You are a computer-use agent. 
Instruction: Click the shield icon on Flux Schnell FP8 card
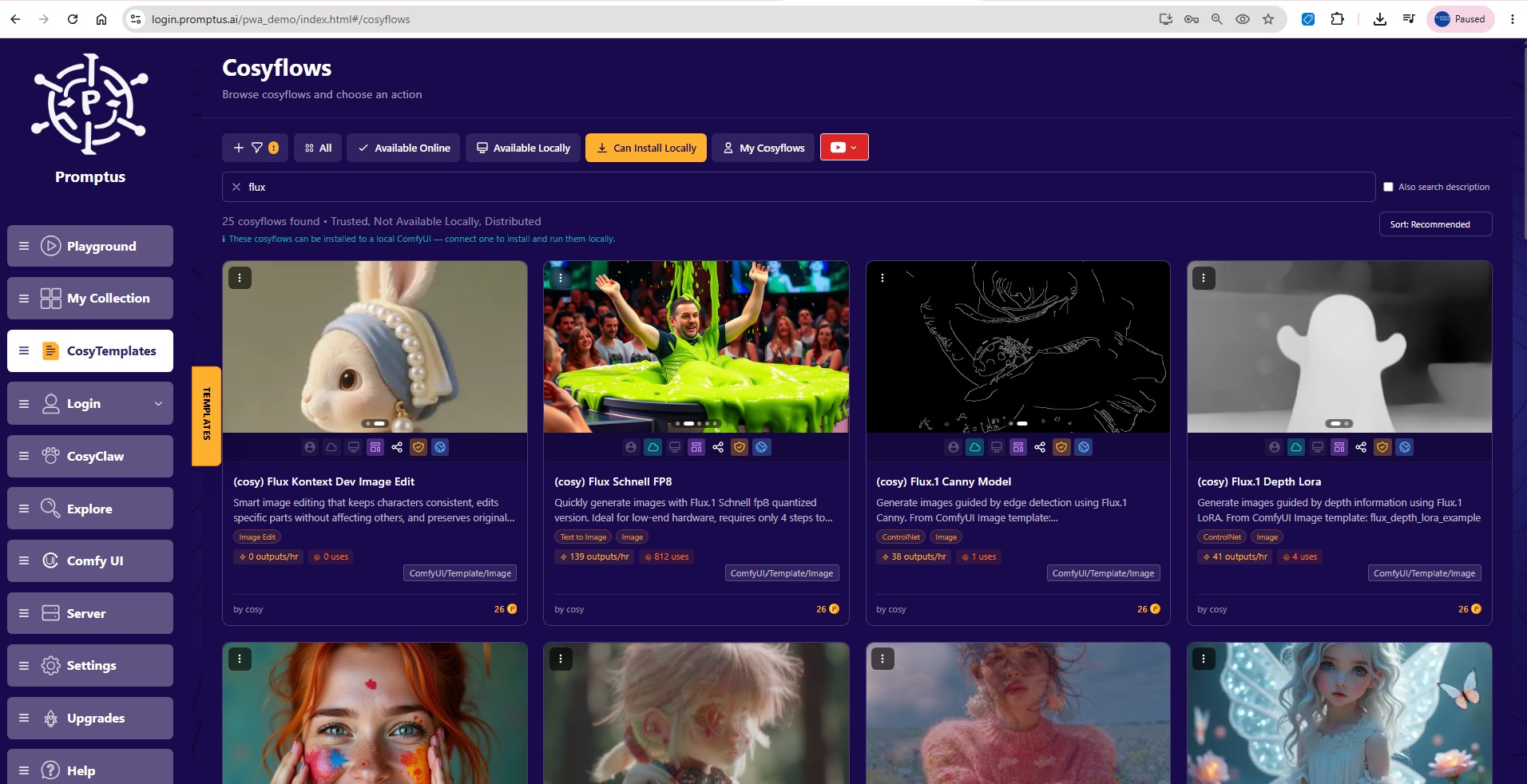click(x=740, y=447)
